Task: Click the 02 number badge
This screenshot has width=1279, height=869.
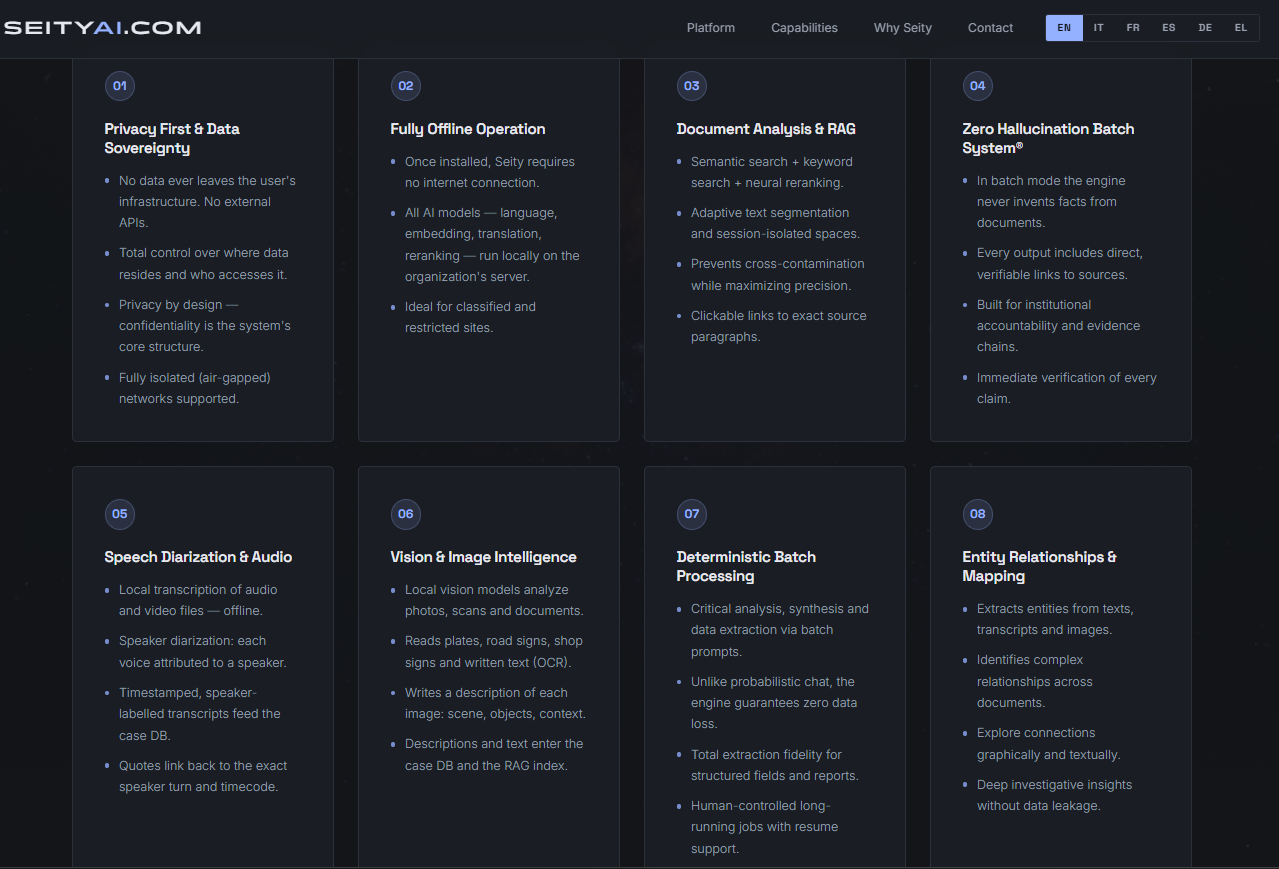Action: click(406, 86)
